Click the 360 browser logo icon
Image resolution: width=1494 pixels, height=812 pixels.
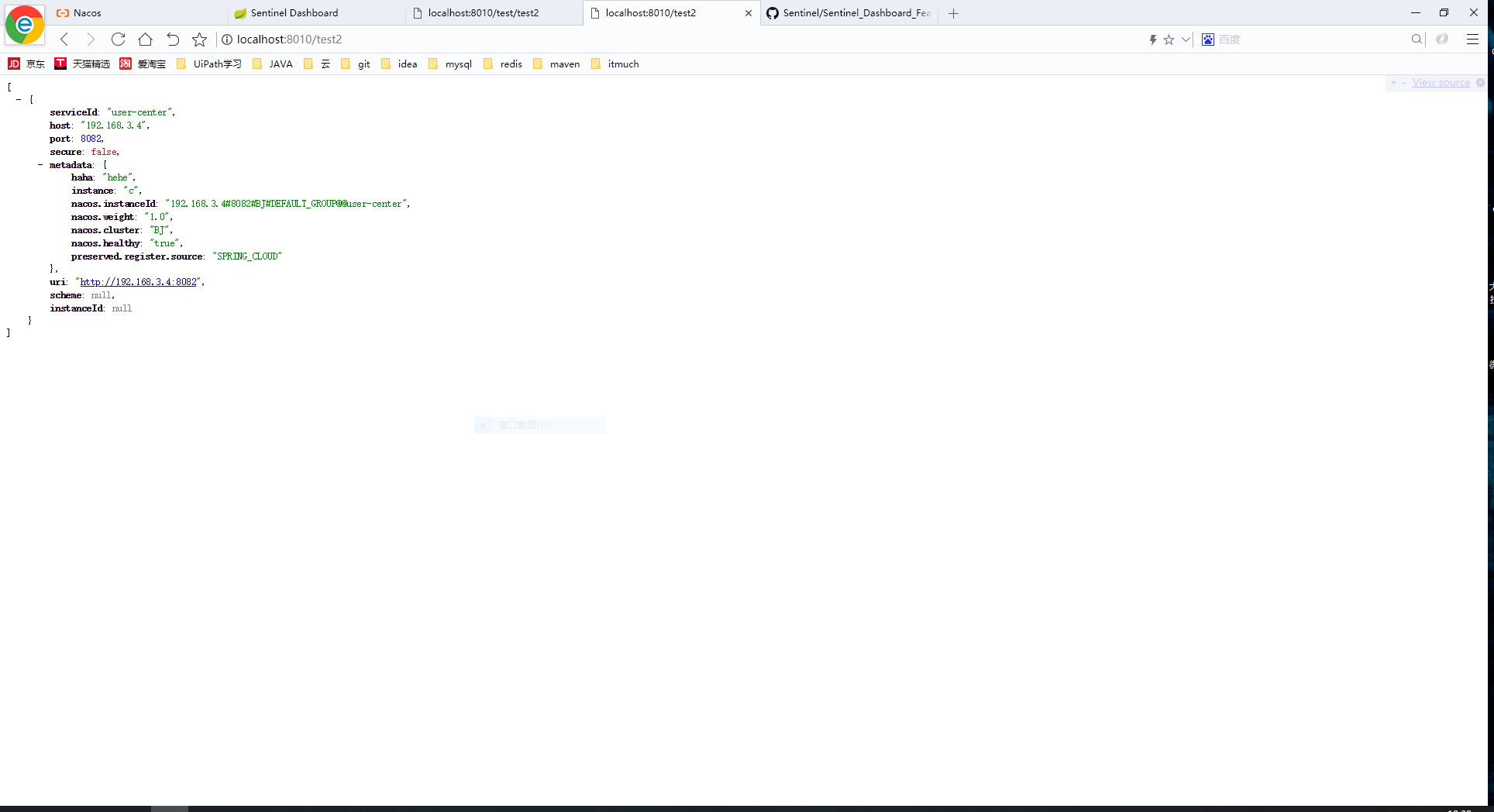(x=24, y=25)
